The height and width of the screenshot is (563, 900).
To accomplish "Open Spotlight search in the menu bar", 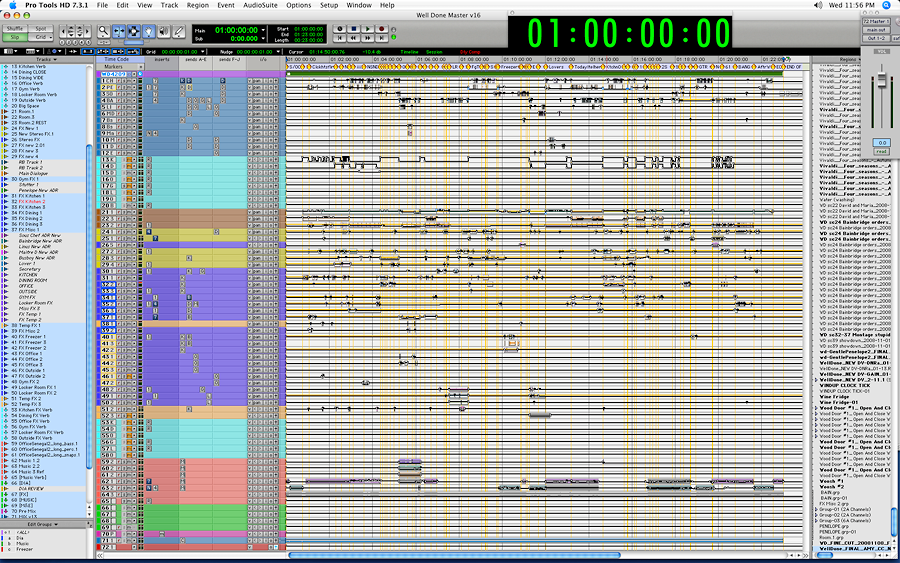I will pyautogui.click(x=886, y=5).
